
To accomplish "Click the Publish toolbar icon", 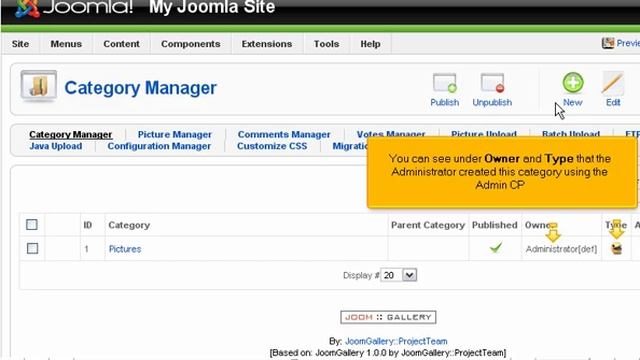I will click(444, 83).
